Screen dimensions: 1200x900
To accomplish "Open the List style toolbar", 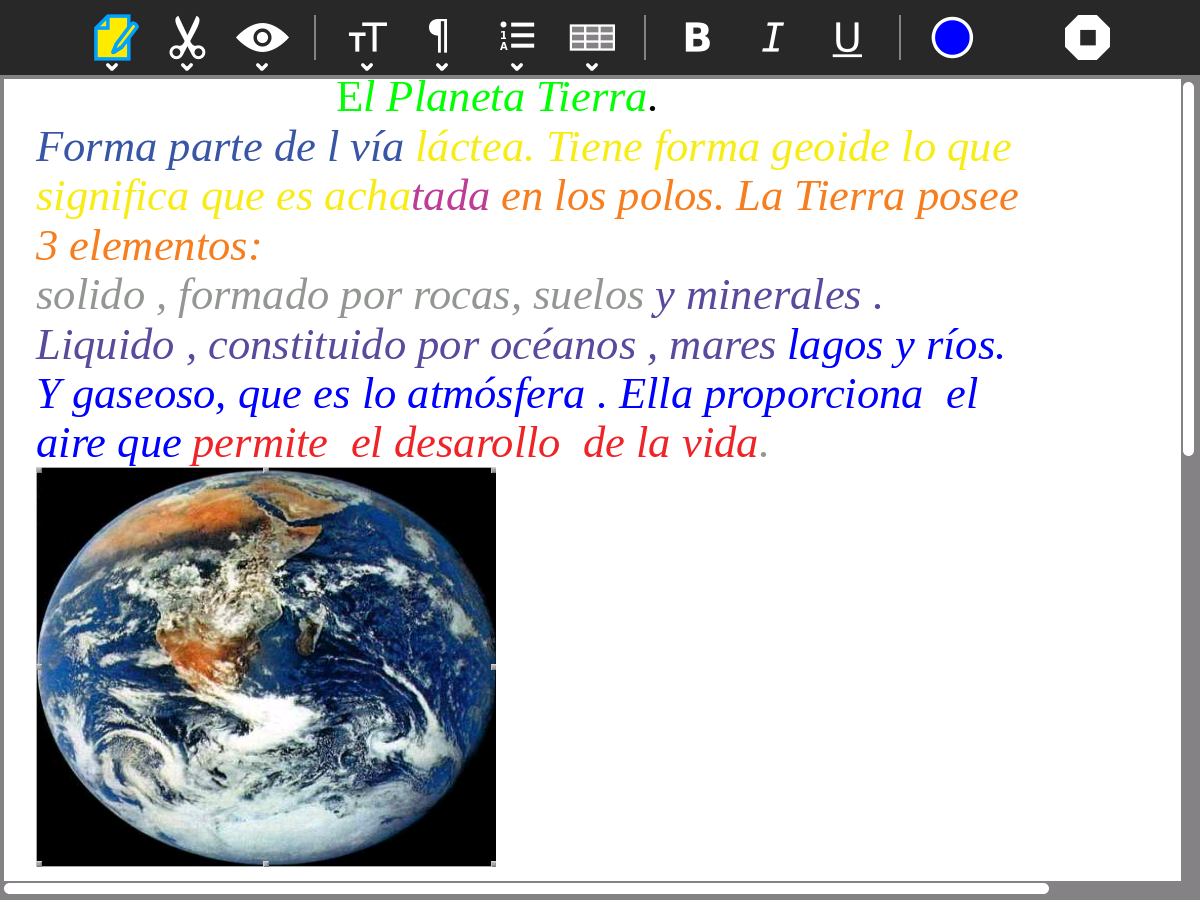I will [x=517, y=36].
